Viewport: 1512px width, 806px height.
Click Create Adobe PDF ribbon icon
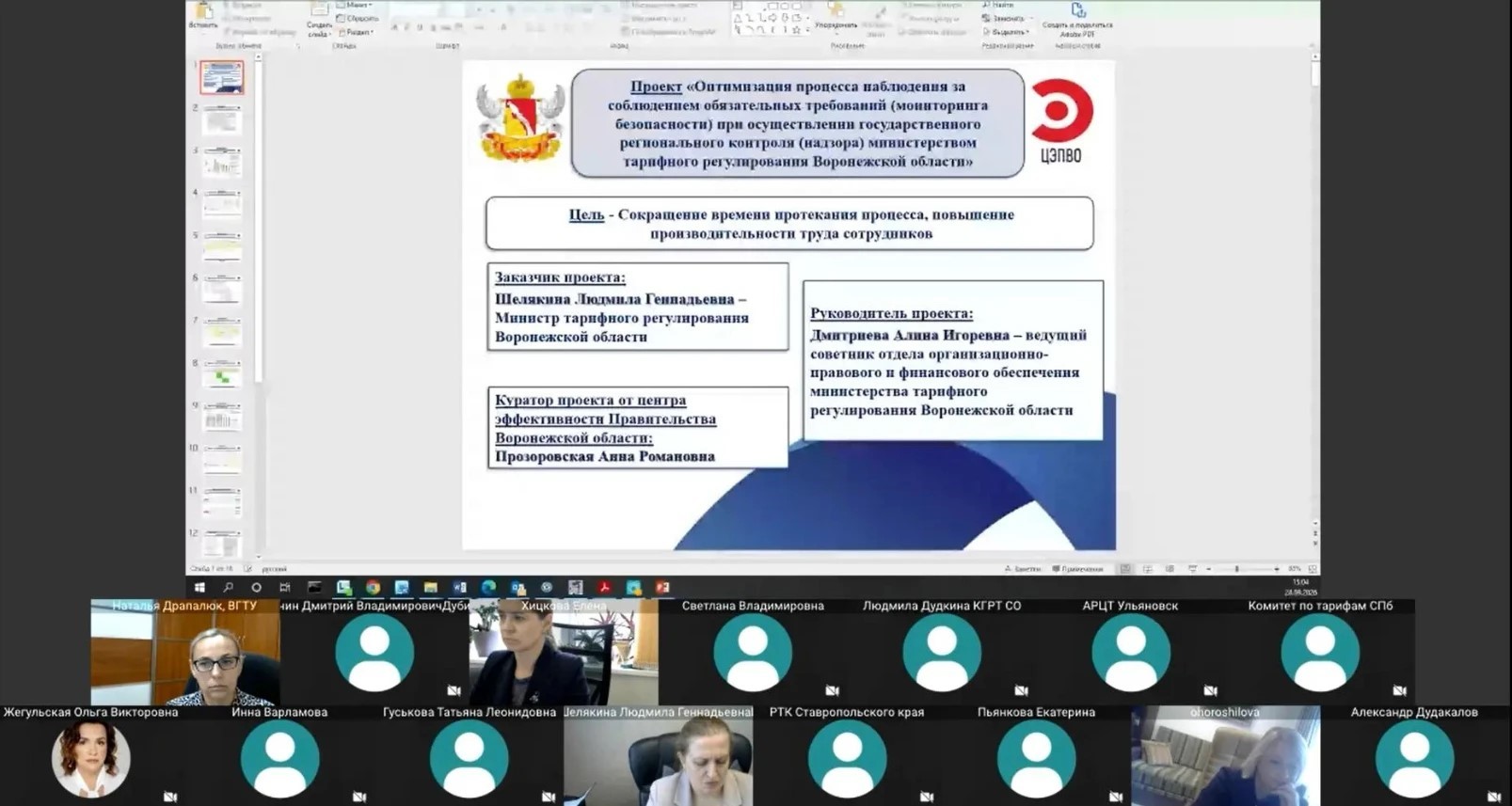[1077, 22]
